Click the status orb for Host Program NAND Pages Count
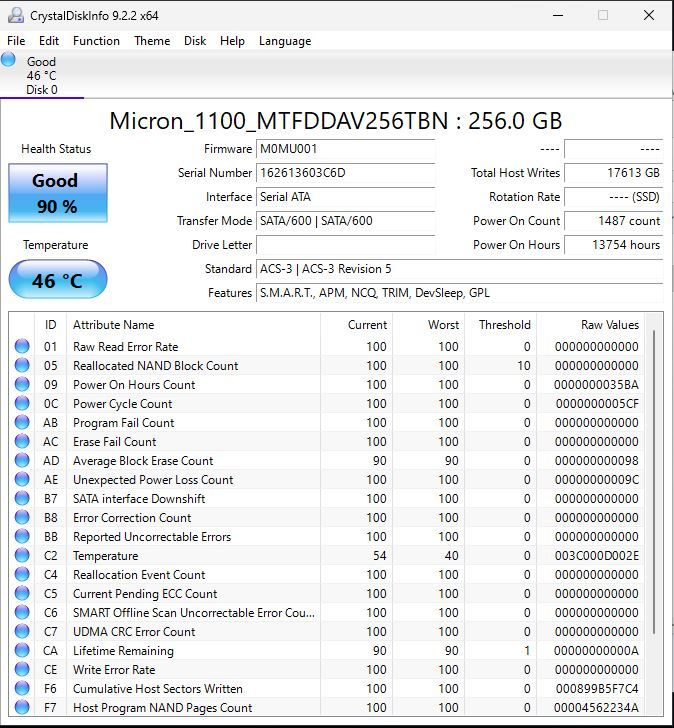Viewport: 674px width, 728px height. pos(22,707)
